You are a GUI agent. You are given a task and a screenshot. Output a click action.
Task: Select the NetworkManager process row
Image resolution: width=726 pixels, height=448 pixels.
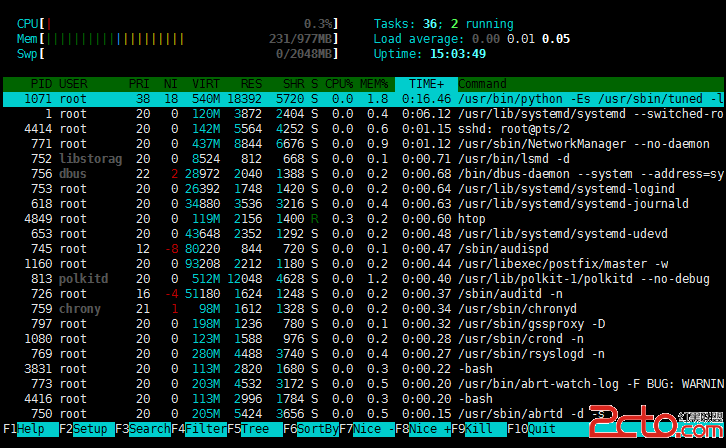coord(363,144)
